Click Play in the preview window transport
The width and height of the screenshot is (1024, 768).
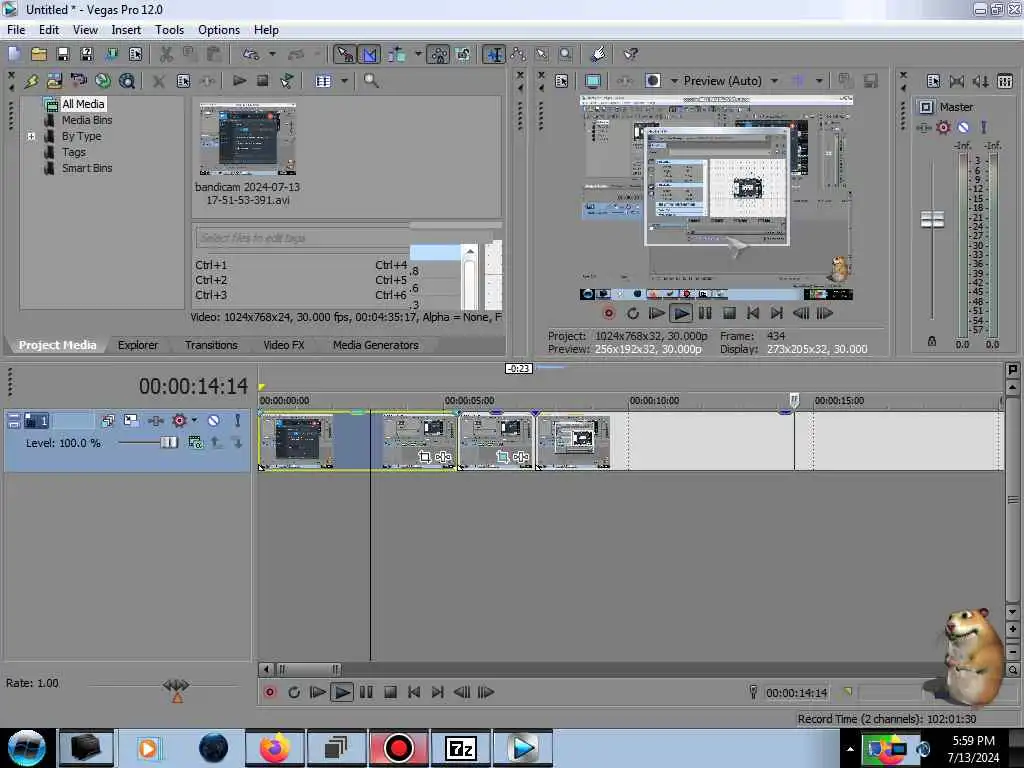(x=680, y=313)
